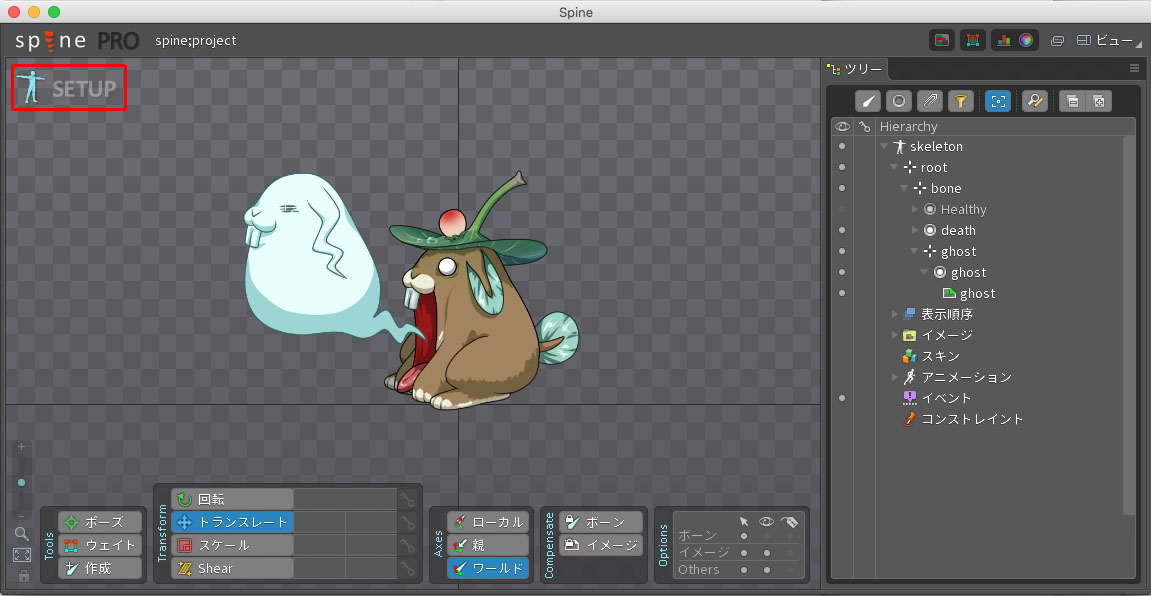The height and width of the screenshot is (596, 1151).
Task: Toggle bones filter in tree toolbar
Action: pos(868,101)
